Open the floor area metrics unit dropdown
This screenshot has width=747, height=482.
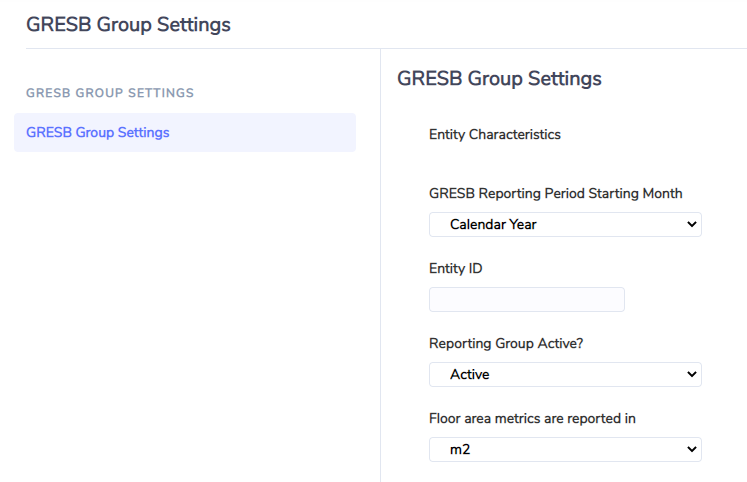coord(565,449)
